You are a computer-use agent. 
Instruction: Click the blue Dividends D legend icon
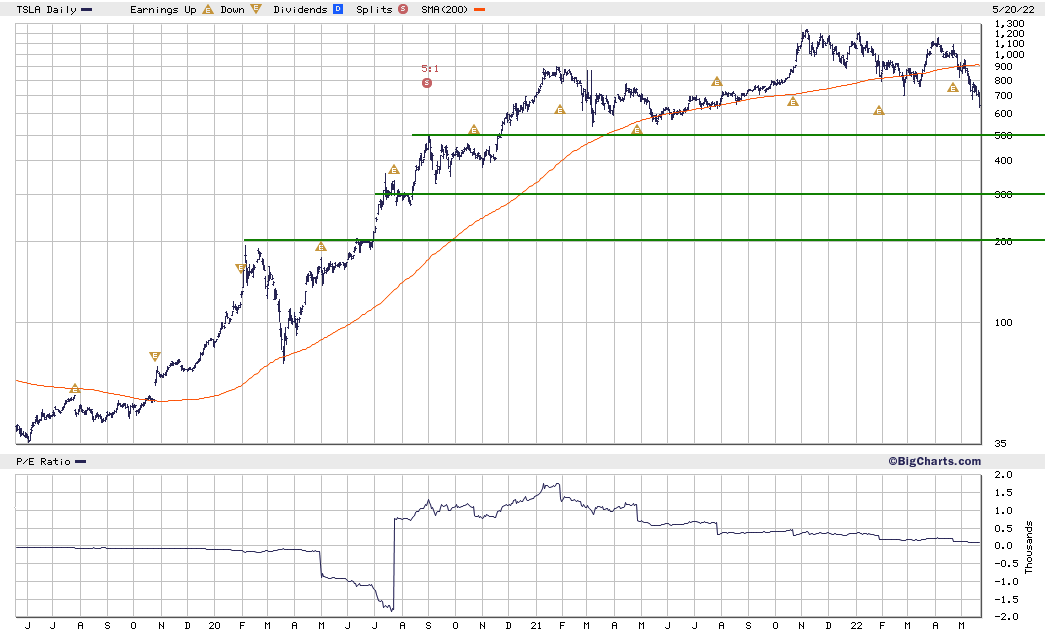point(338,9)
